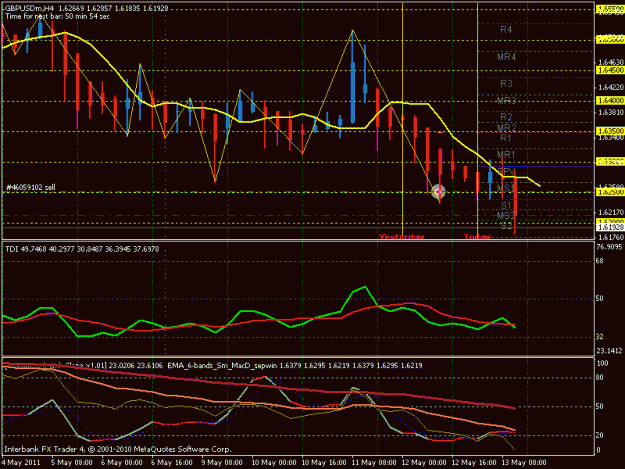Click the red 'Yesterday' period label
The image size is (625, 469).
tap(401, 237)
